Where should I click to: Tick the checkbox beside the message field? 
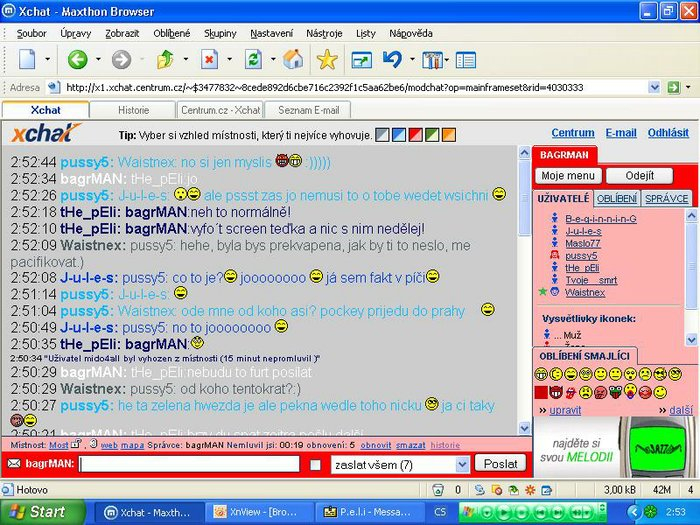(x=315, y=465)
